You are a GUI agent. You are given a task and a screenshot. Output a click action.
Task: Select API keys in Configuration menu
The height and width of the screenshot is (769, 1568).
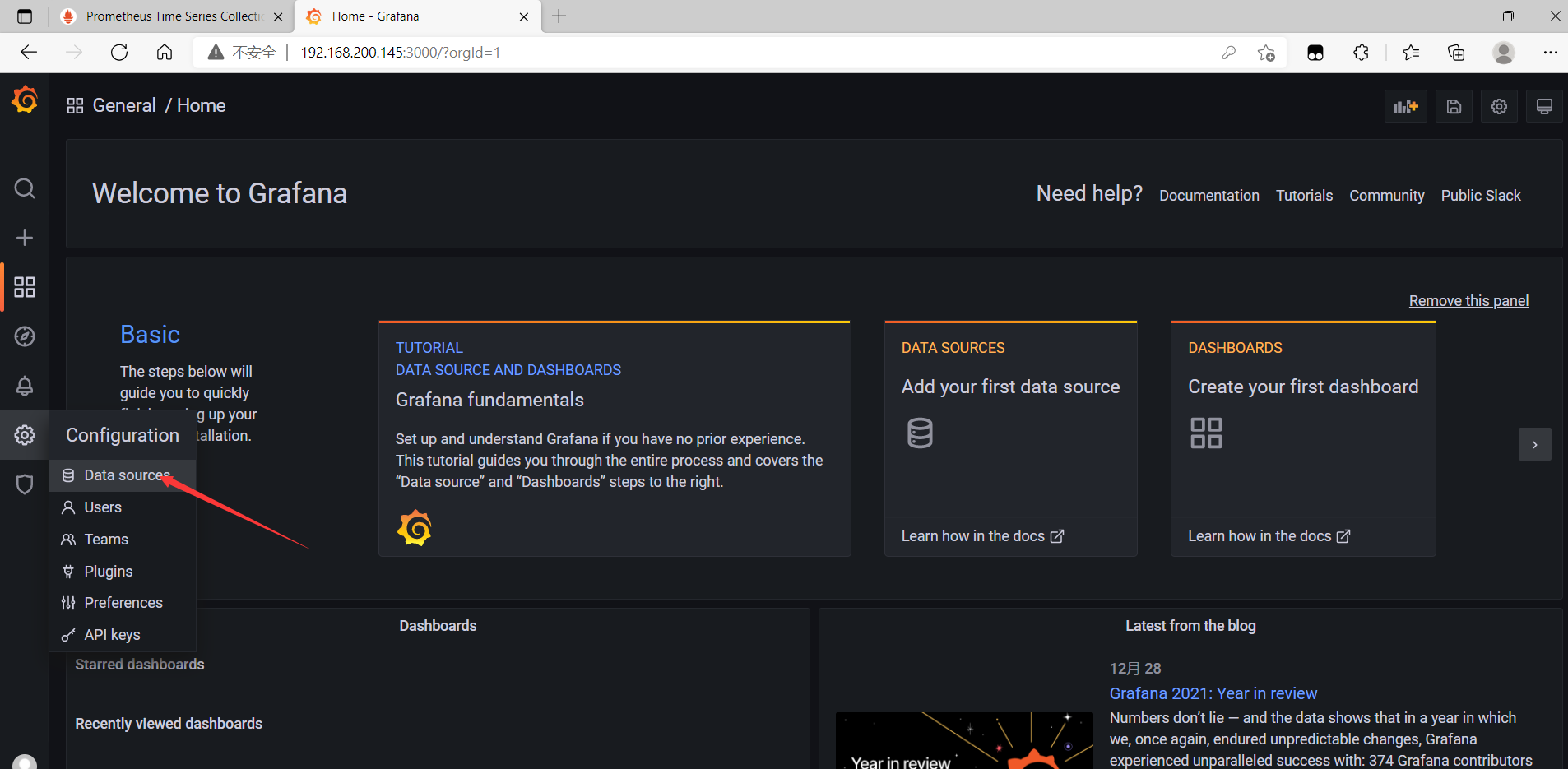pos(123,635)
